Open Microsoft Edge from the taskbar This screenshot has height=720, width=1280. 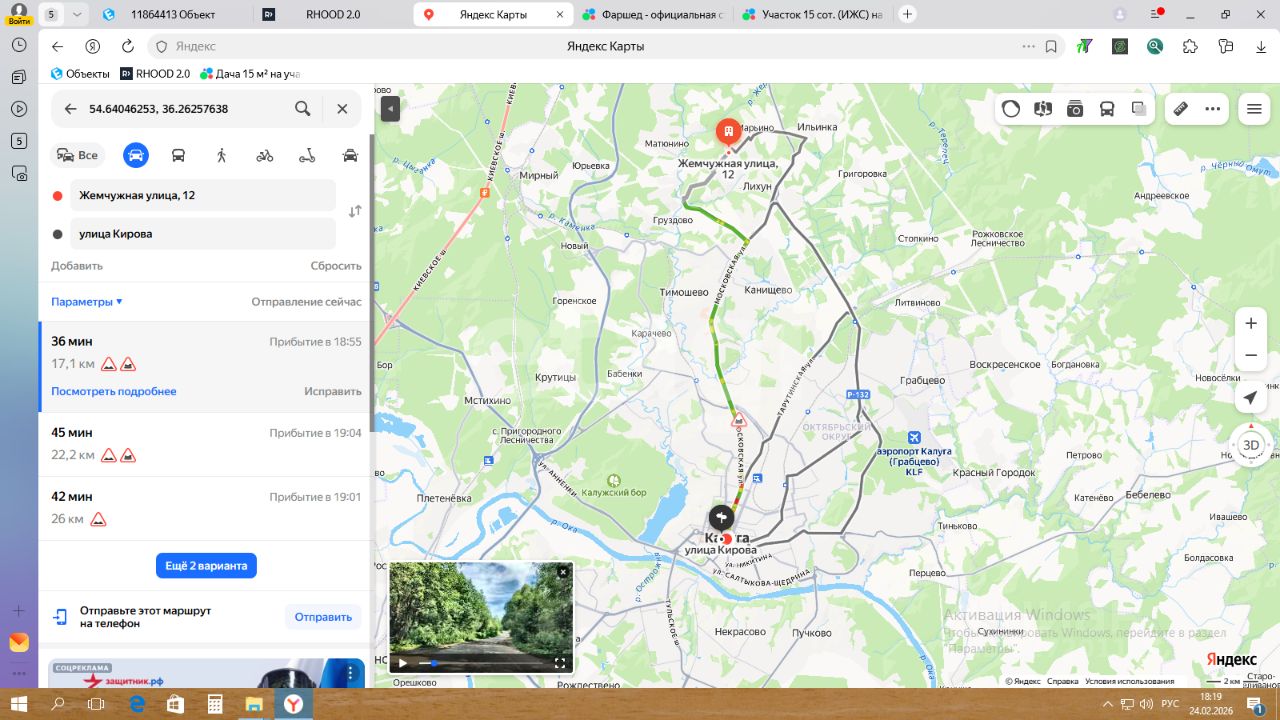(137, 705)
